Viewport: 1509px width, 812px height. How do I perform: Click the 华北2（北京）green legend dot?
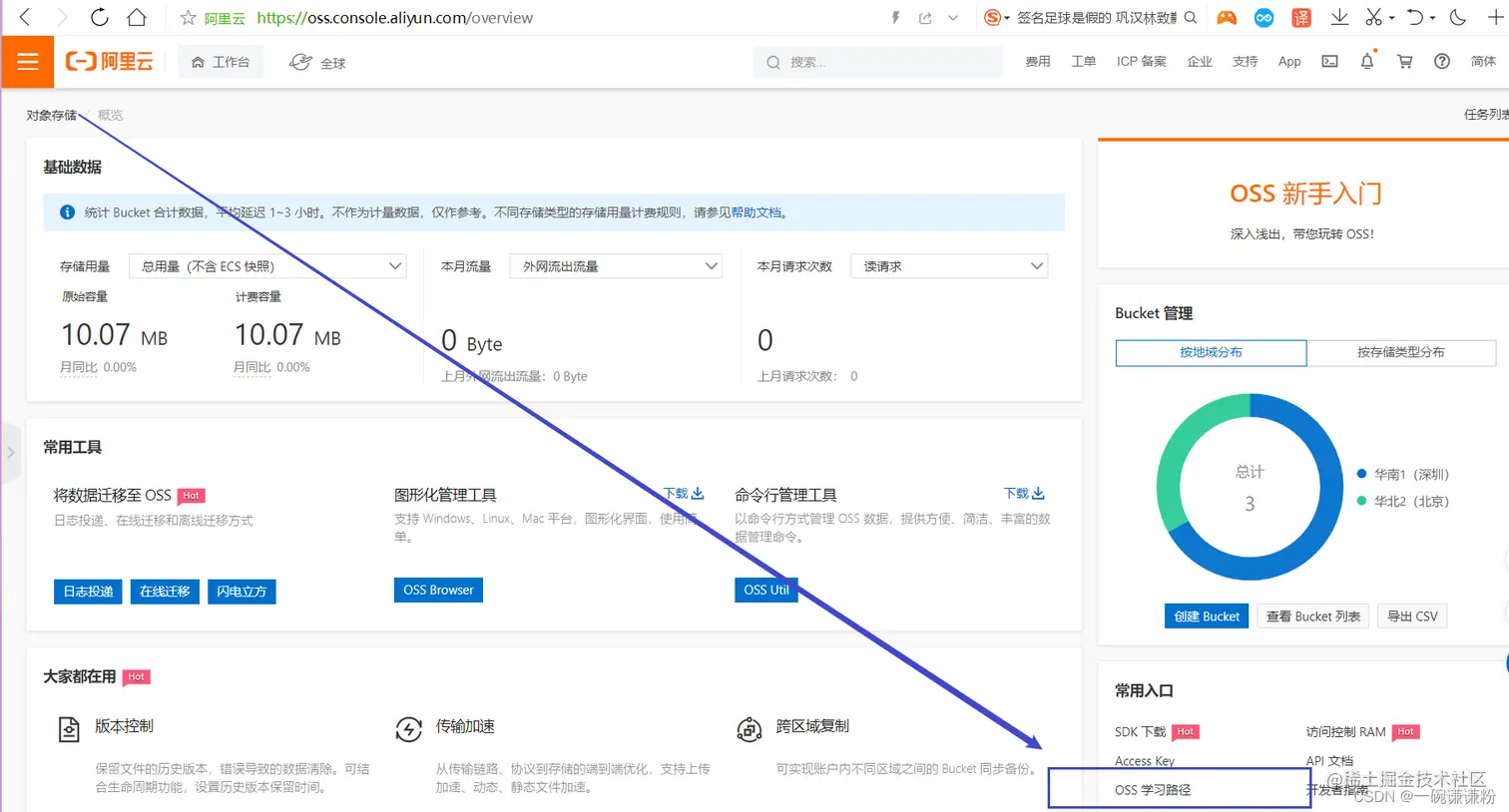1361,501
